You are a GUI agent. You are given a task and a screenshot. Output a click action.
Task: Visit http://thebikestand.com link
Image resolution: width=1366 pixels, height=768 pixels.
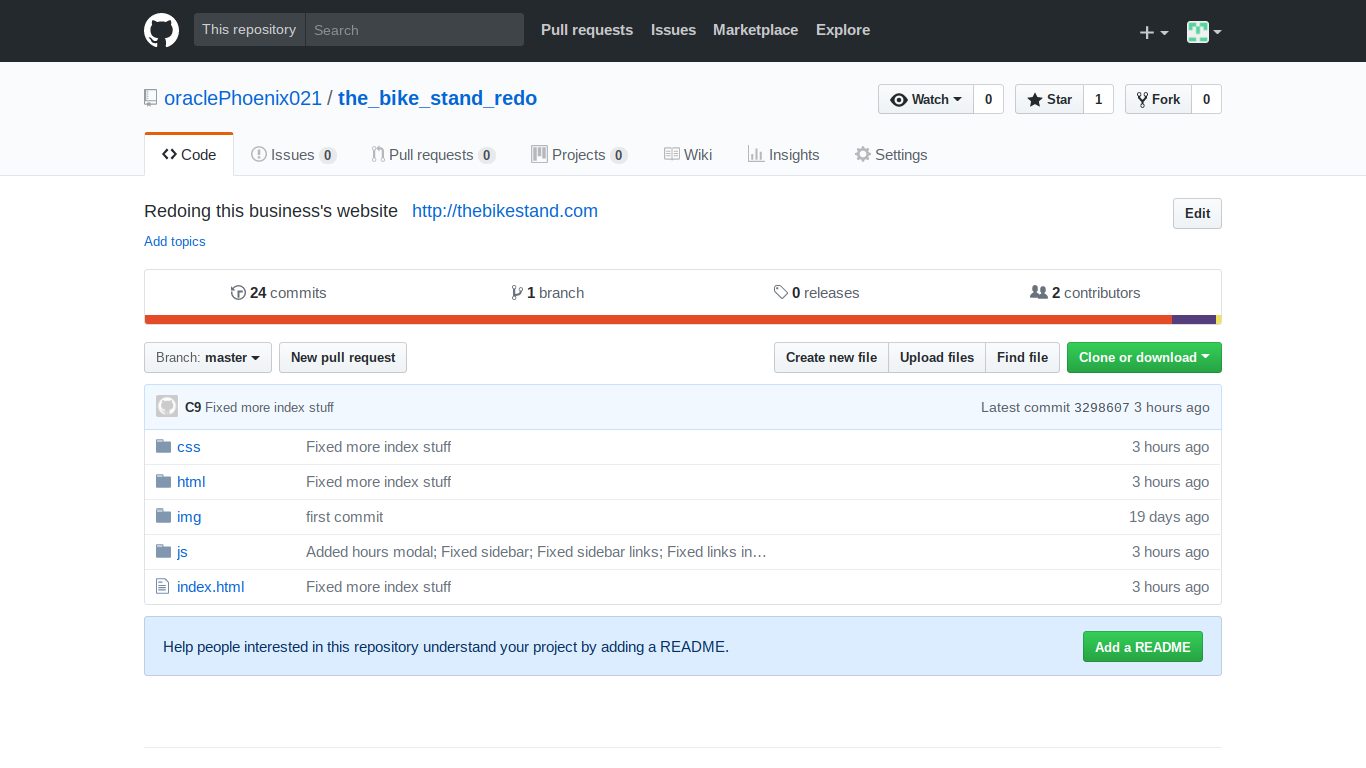coord(505,211)
